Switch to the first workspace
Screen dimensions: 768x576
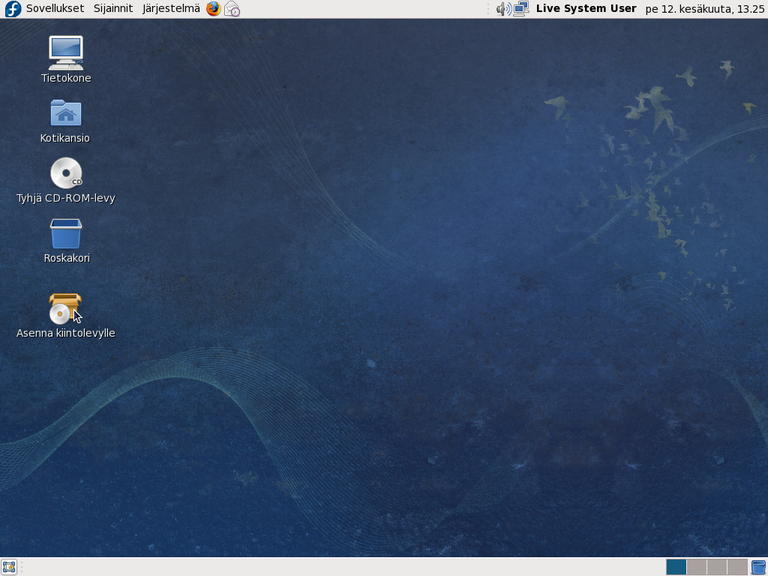tap(676, 567)
